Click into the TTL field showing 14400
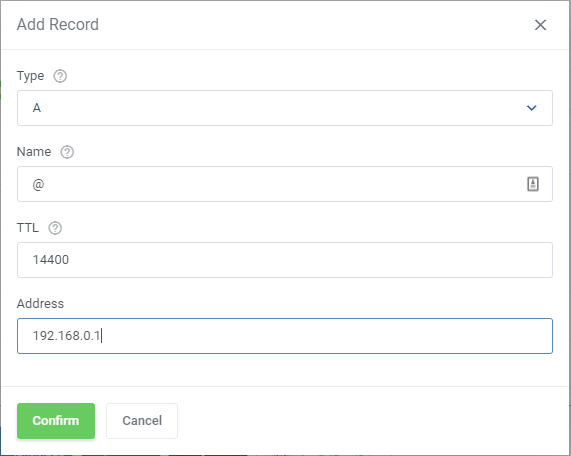The width and height of the screenshot is (571, 456). click(x=285, y=260)
